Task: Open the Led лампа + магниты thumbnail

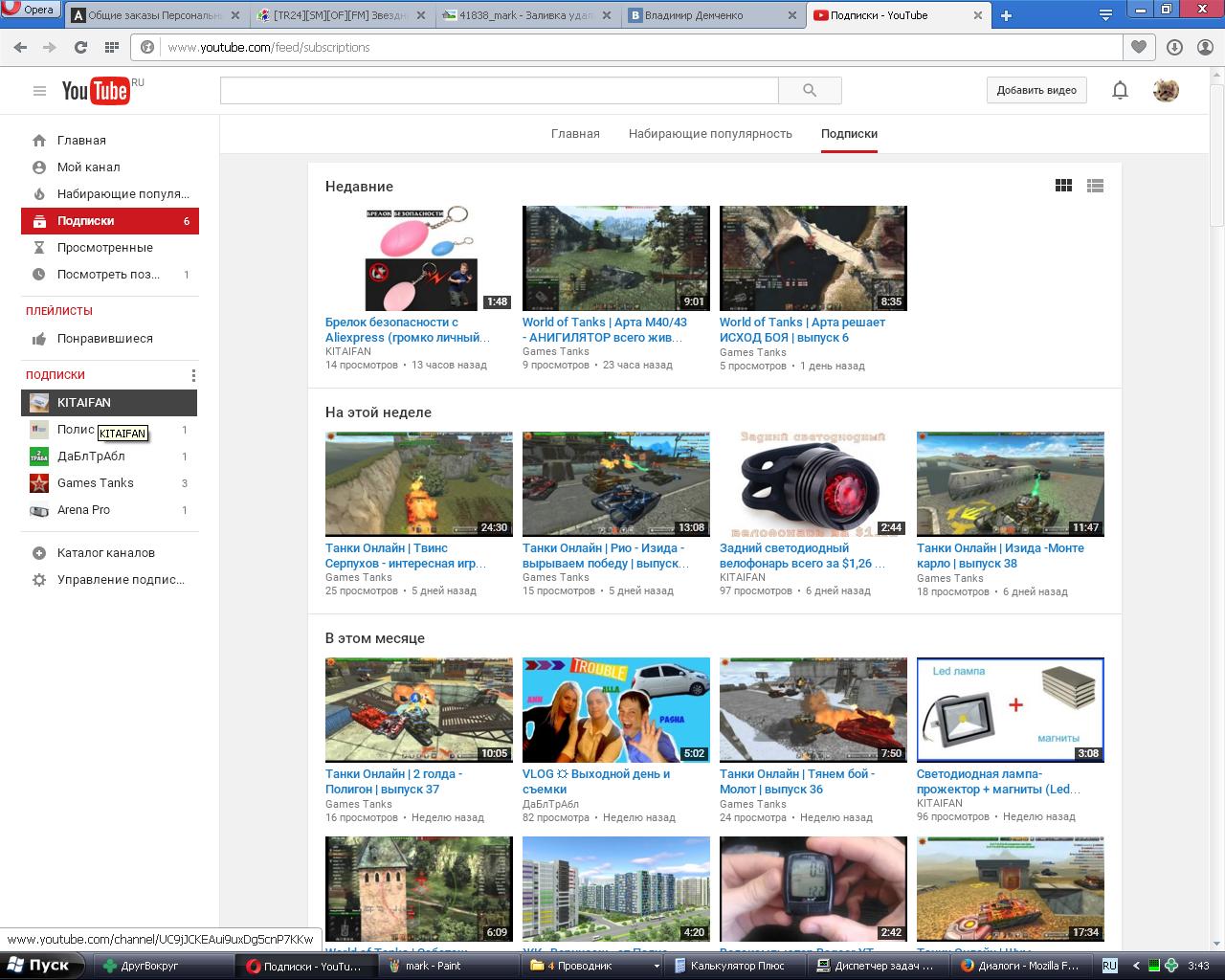Action: [1011, 710]
